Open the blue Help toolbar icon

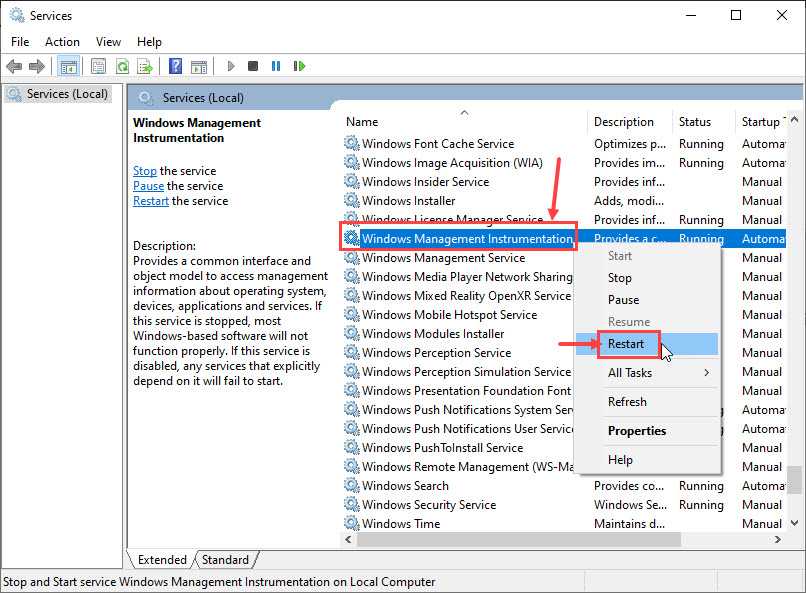(x=175, y=66)
